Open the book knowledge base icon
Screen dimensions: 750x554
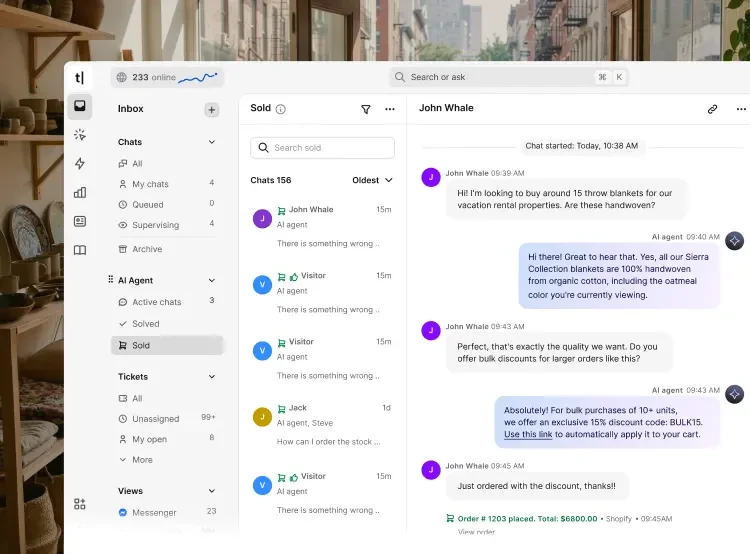coord(80,250)
